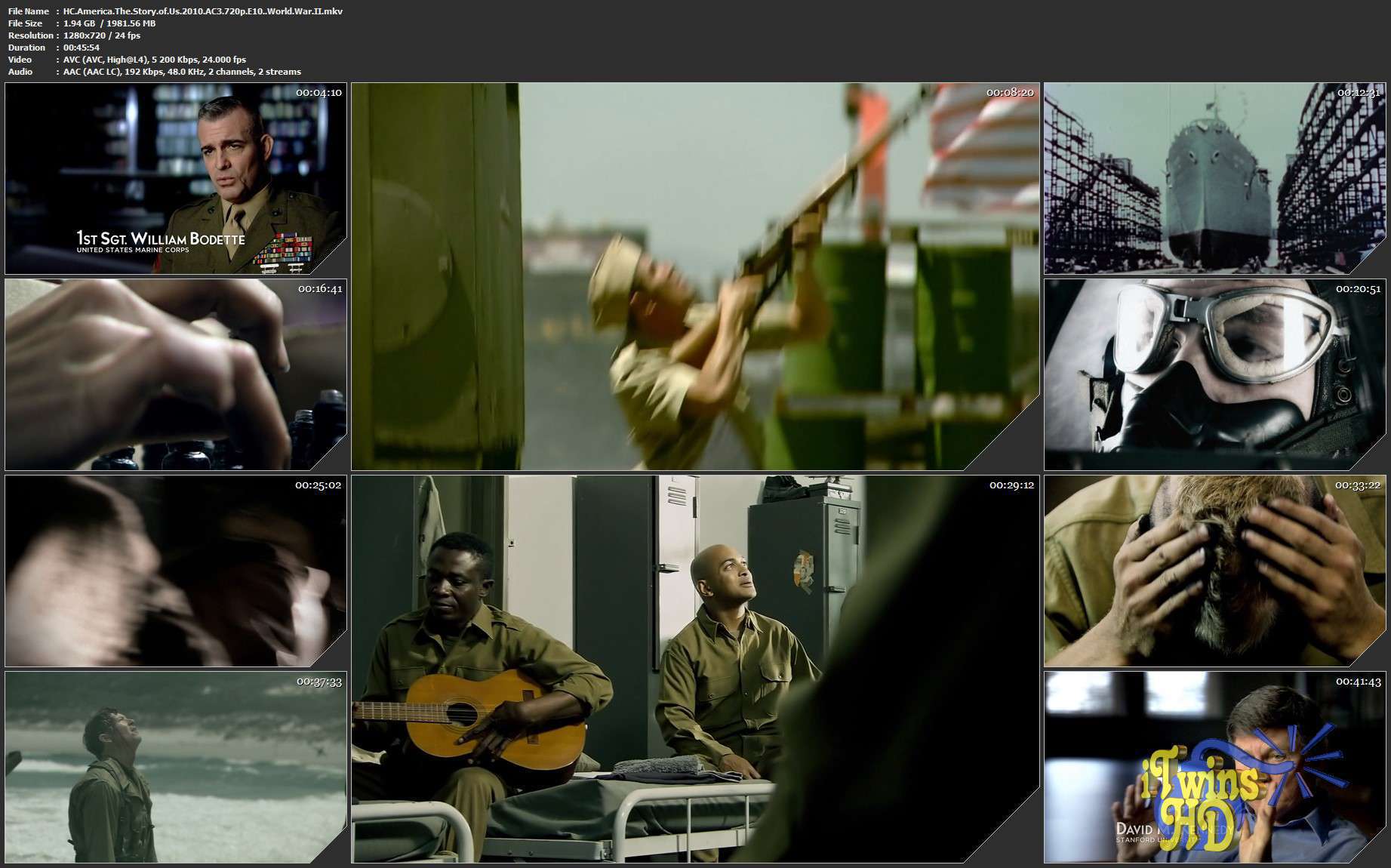Click the file size value 1.94 GB / 1981.56 MB
1391x868 pixels.
(x=109, y=23)
